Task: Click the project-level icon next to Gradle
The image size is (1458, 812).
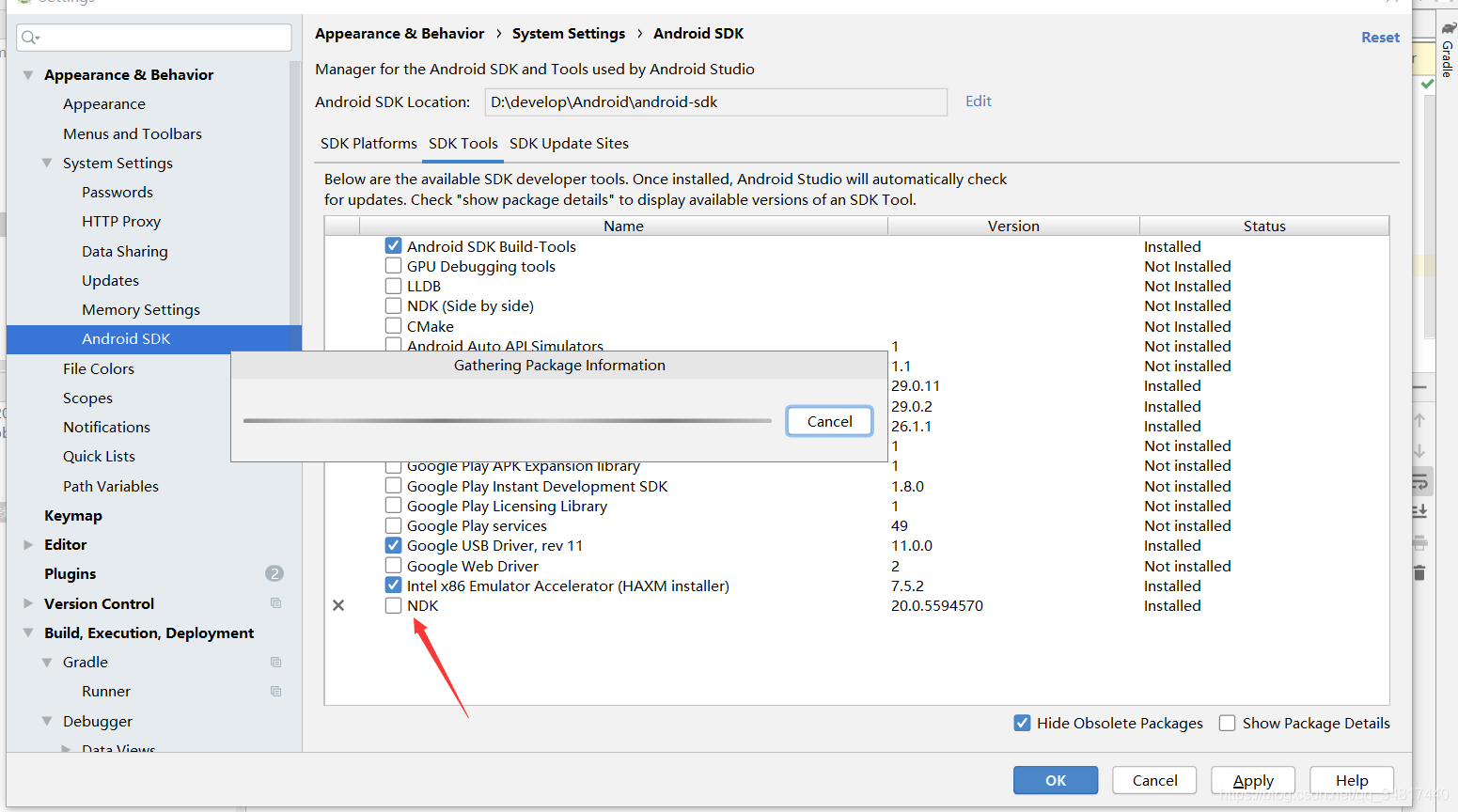Action: (275, 662)
